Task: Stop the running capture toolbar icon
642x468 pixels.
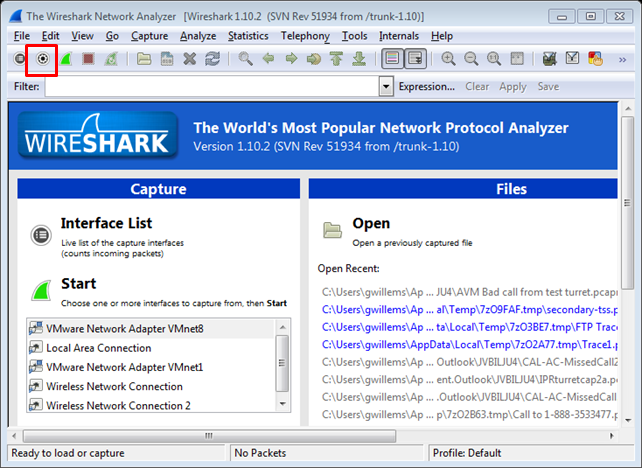Action: point(88,59)
